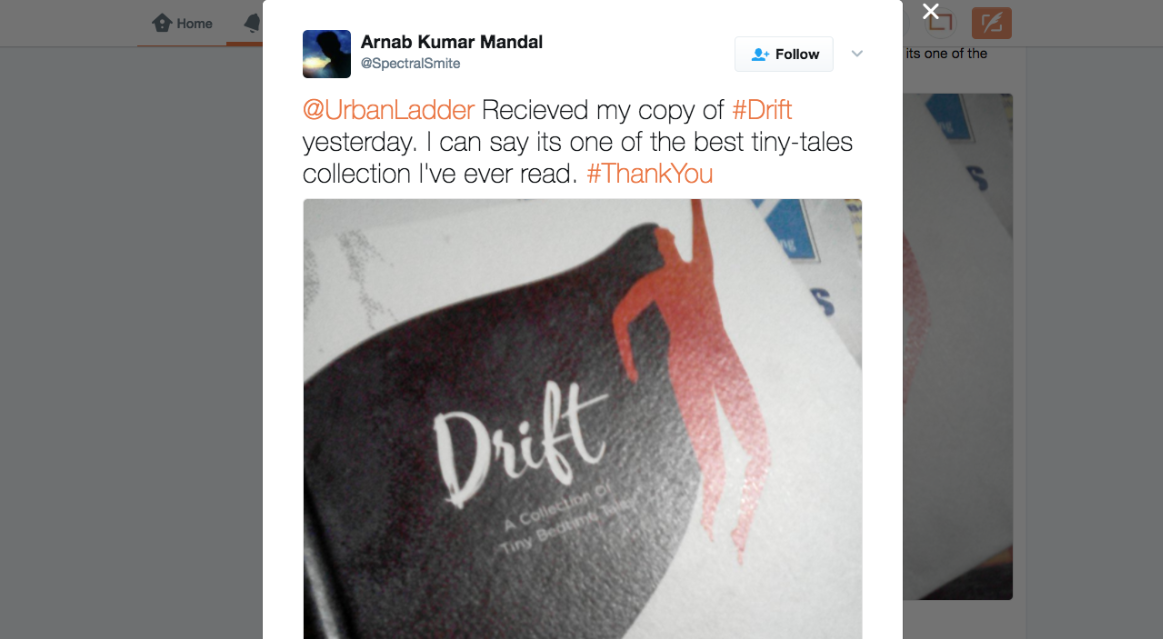Click the #ThankYou hashtag
The width and height of the screenshot is (1163, 639).
click(x=650, y=173)
